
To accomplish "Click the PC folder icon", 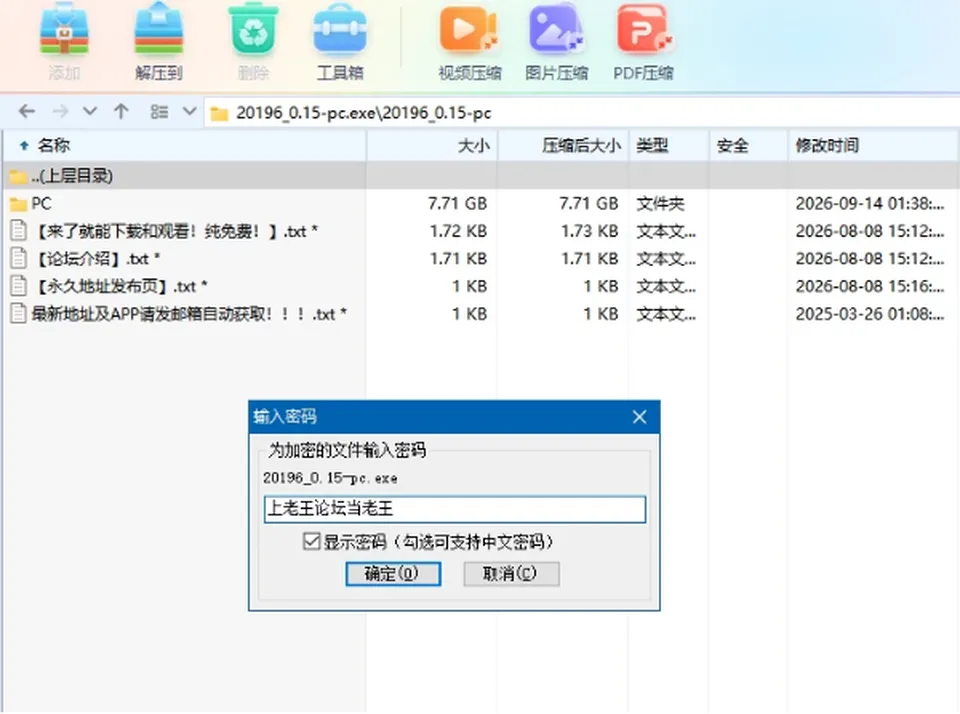I will (18, 204).
